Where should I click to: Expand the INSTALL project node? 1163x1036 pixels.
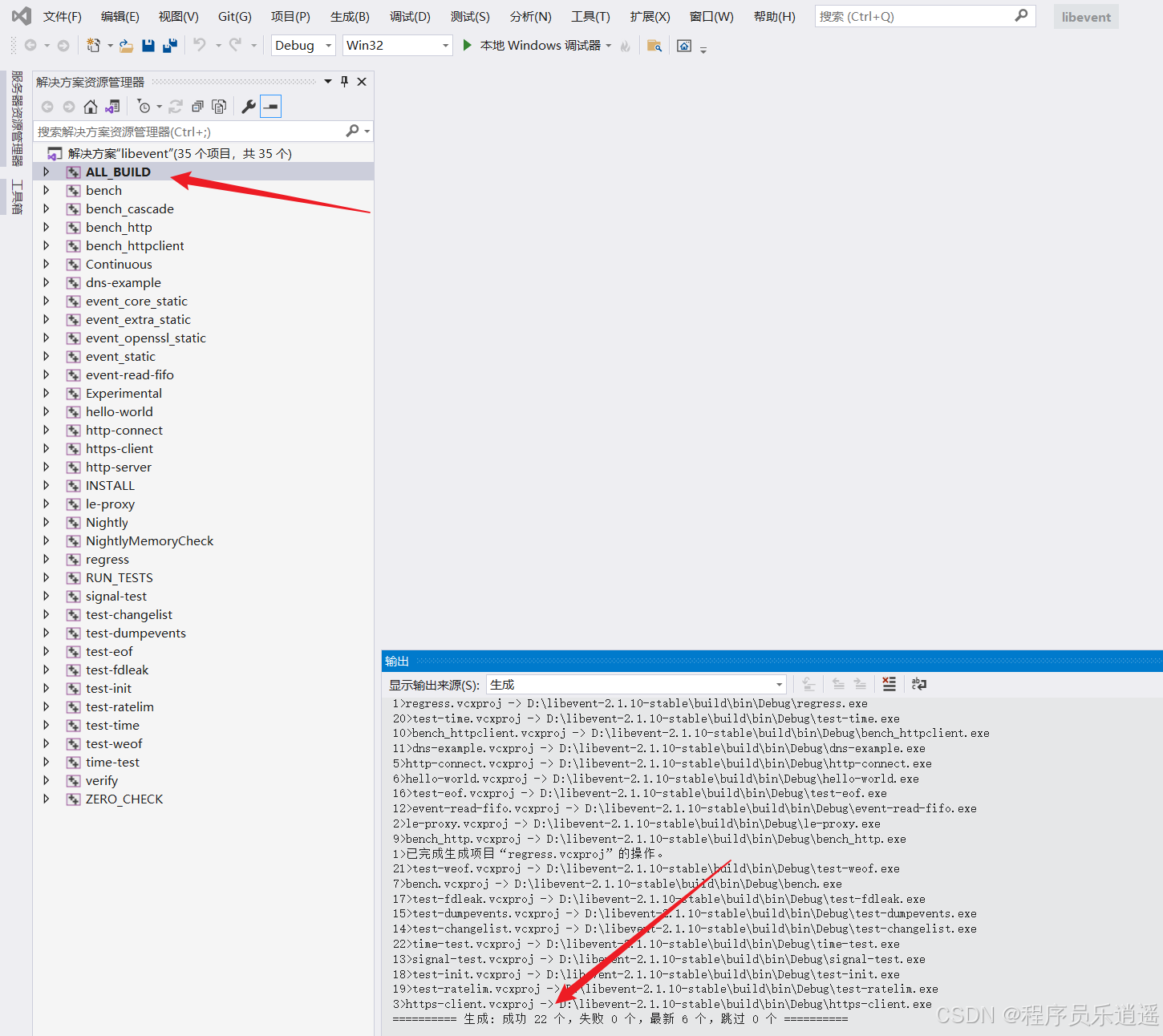click(47, 485)
